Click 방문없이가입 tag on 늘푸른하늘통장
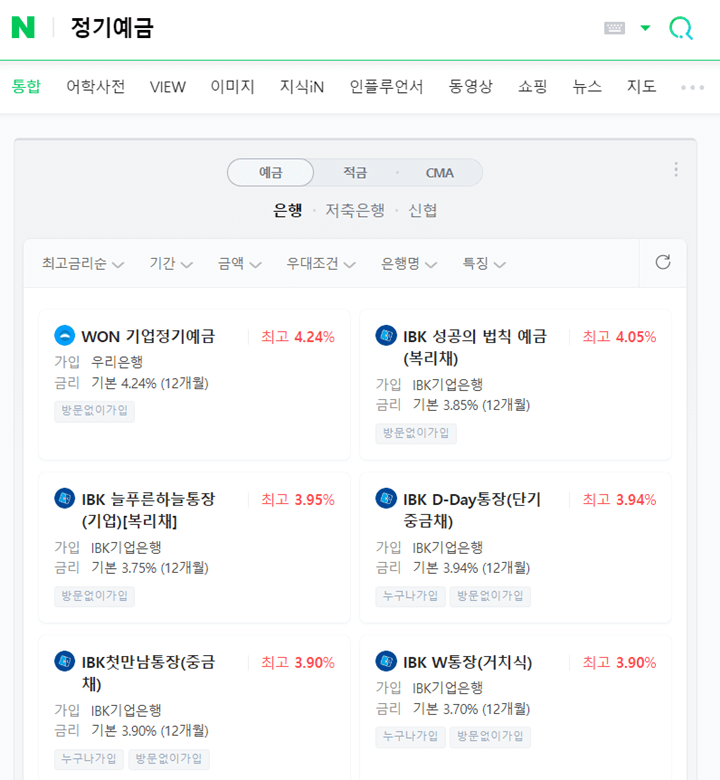The height and width of the screenshot is (780, 720). [94, 596]
